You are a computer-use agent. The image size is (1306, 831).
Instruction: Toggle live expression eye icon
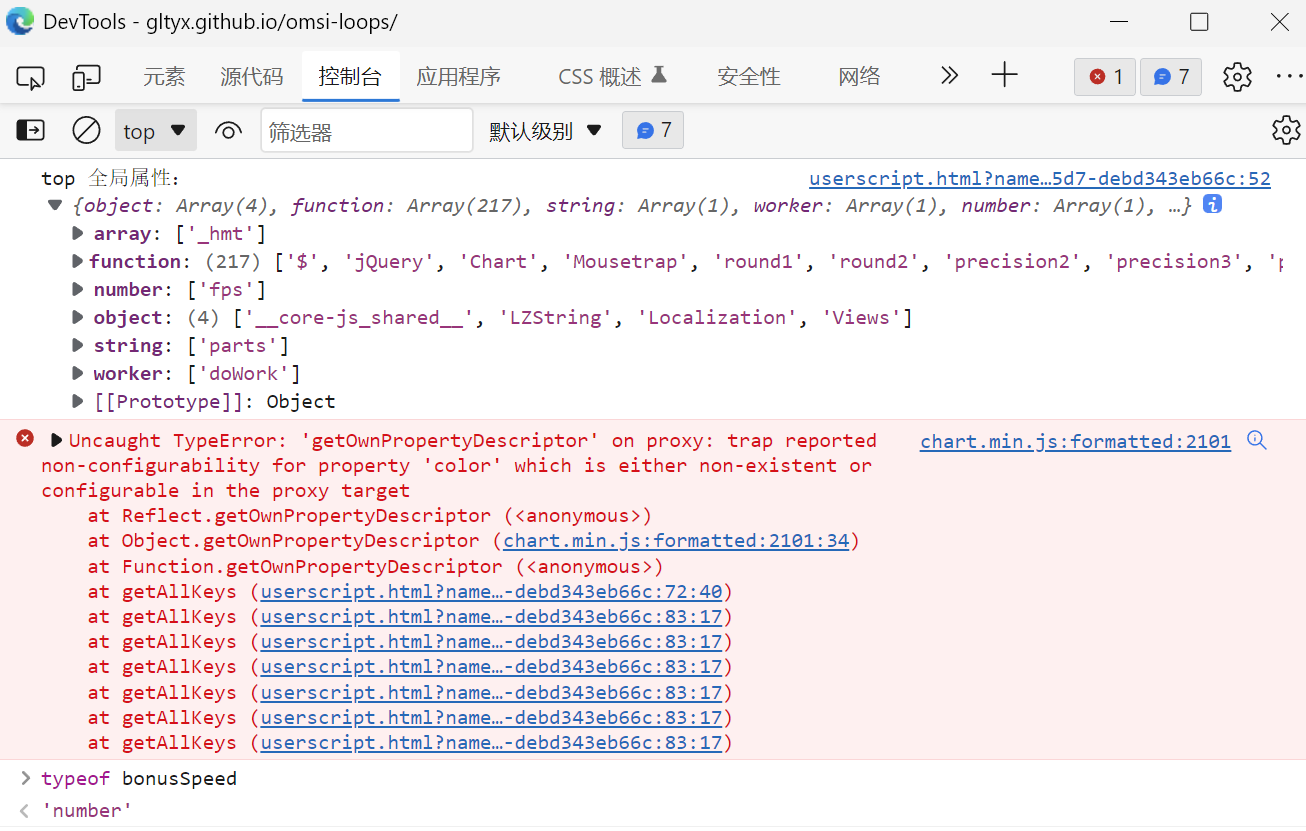pyautogui.click(x=229, y=131)
